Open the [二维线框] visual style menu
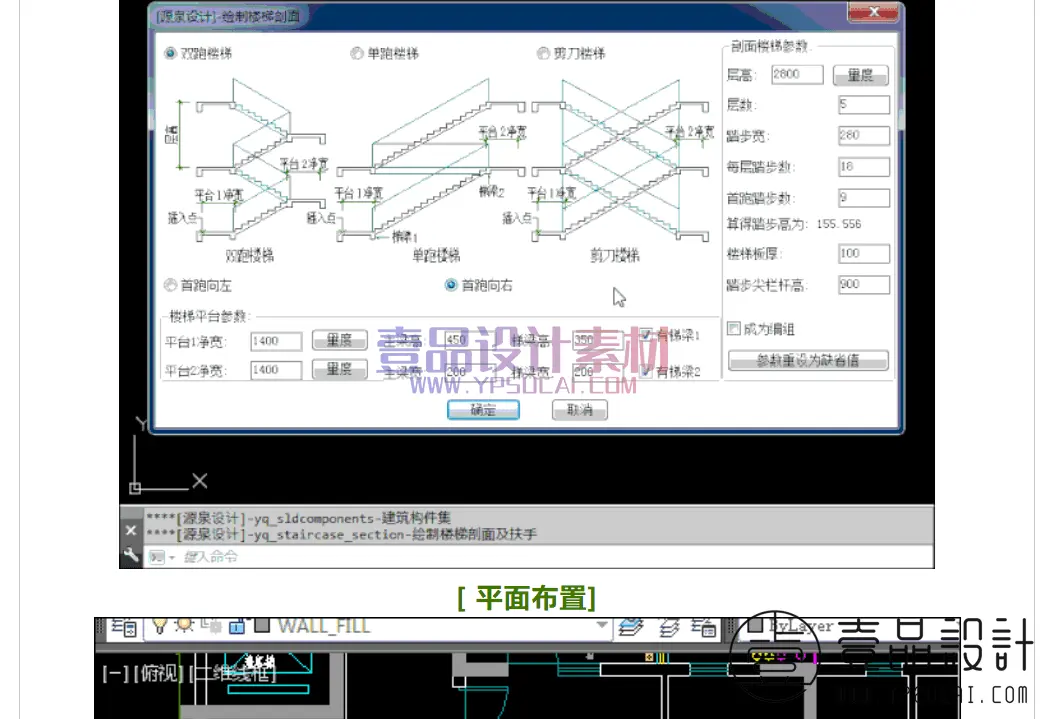The height and width of the screenshot is (719, 1047). click(x=233, y=673)
